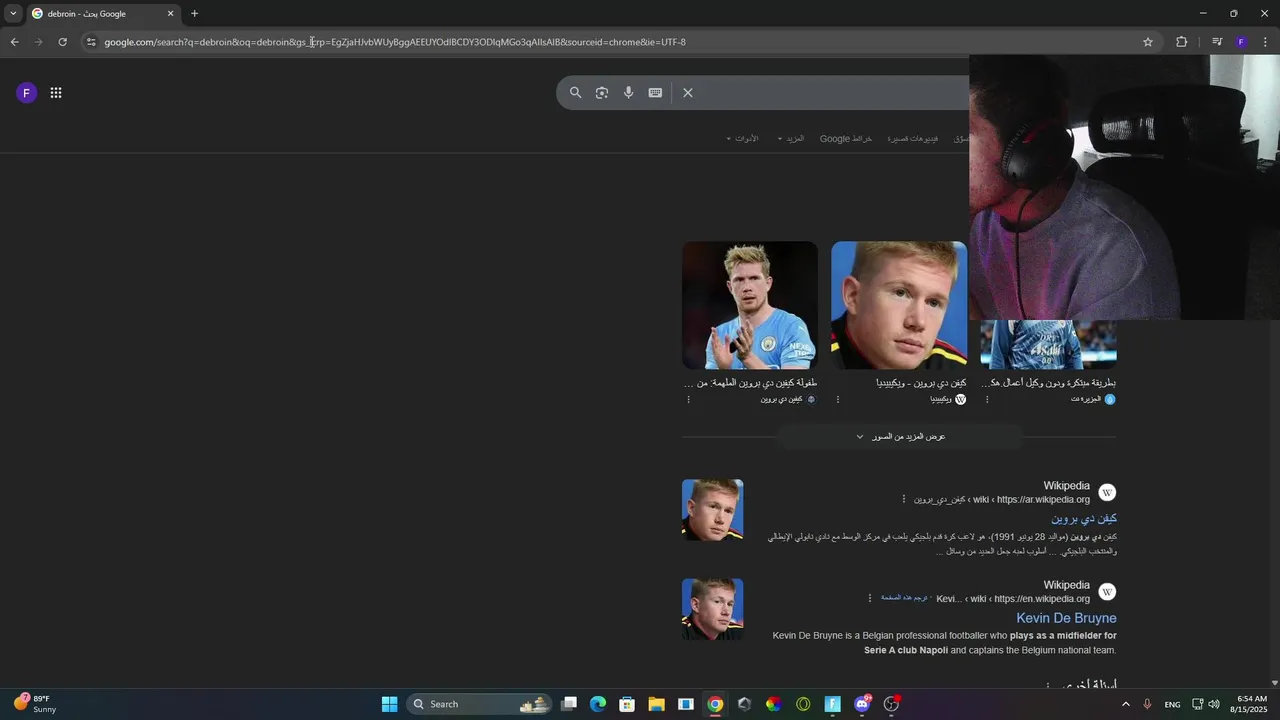Open more options for Arabic Wikipedia result
Viewport: 1280px width, 720px height.
(904, 499)
